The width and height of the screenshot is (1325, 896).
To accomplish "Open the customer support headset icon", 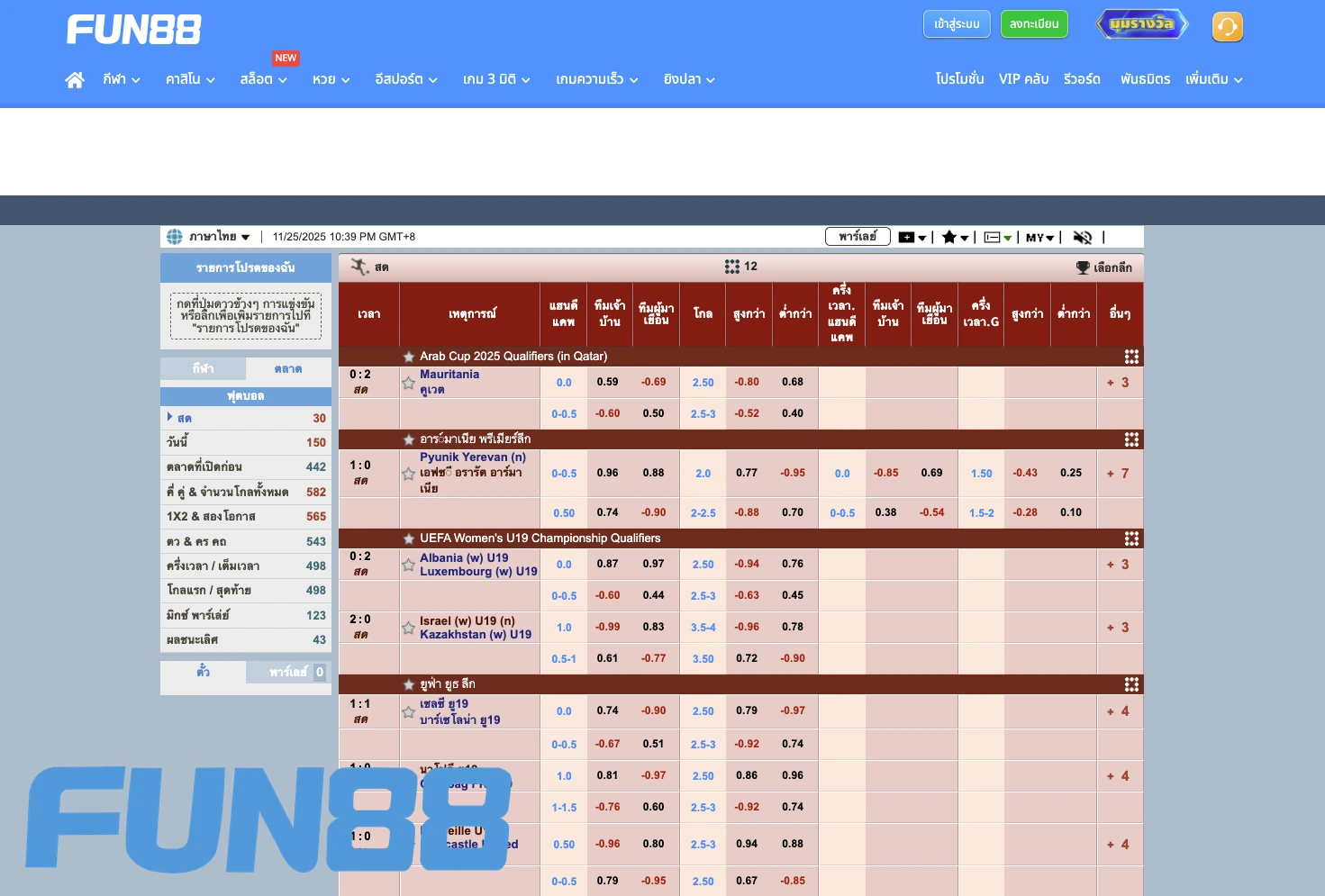I will (x=1227, y=27).
